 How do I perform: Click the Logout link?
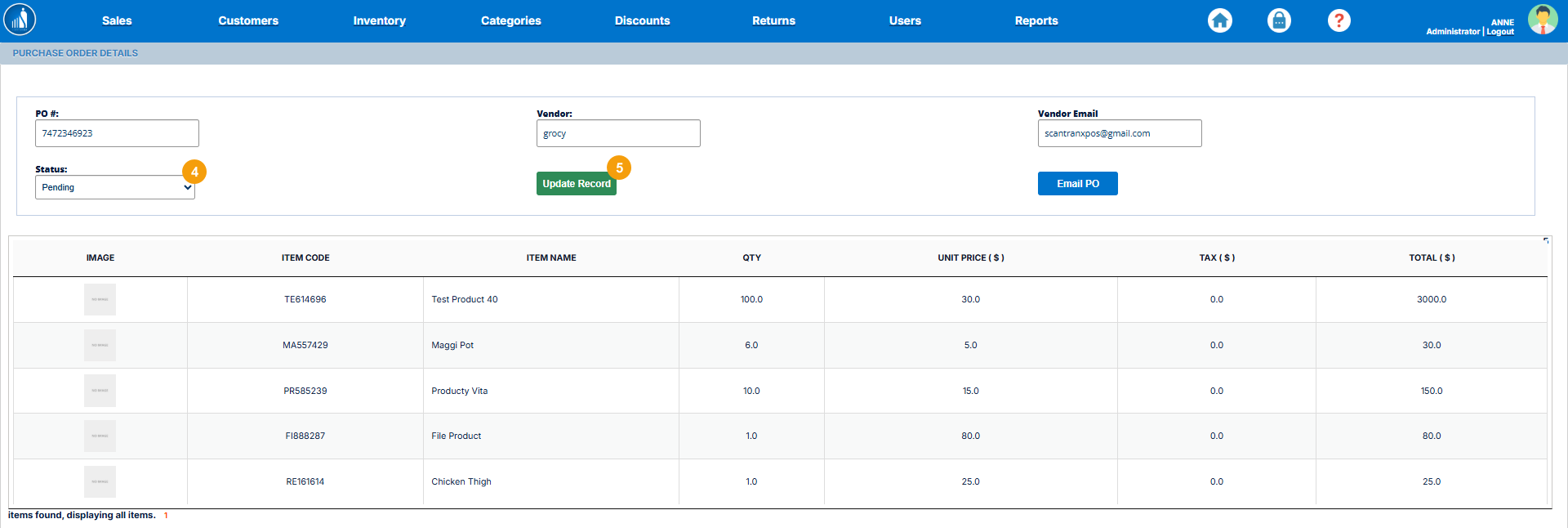pyautogui.click(x=1500, y=32)
